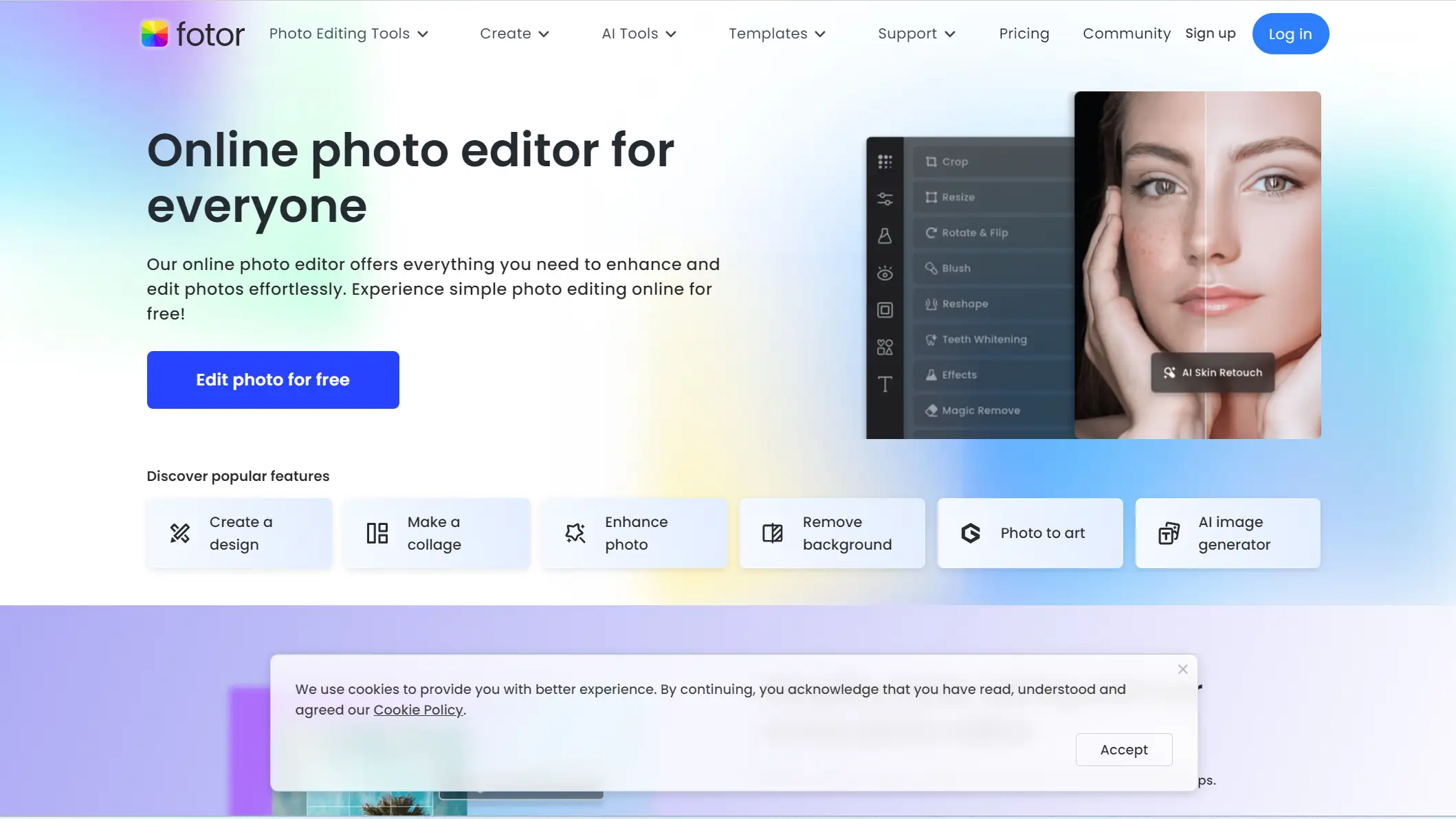Click the Resize tool icon
Image resolution: width=1456 pixels, height=819 pixels.
coord(931,197)
